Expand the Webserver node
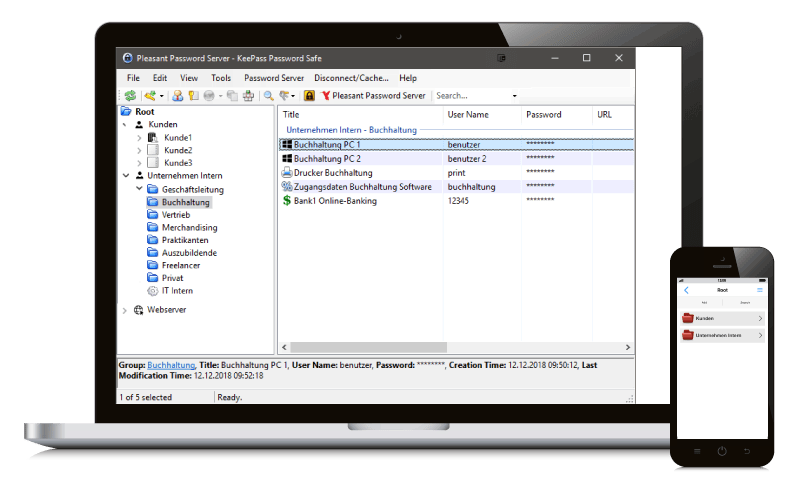Image resolution: width=800 pixels, height=490 pixels. [x=124, y=310]
